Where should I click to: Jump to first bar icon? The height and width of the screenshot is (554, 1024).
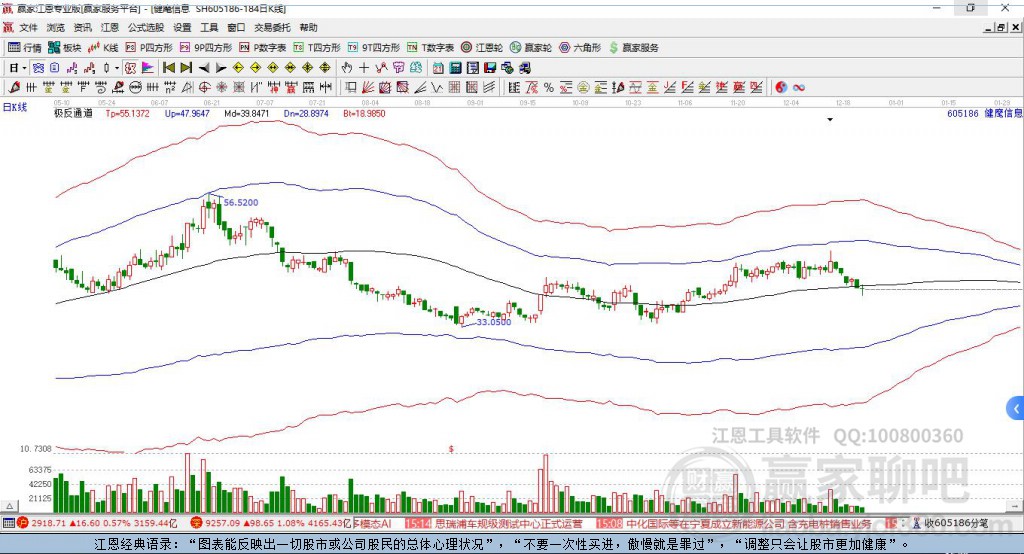[x=168, y=68]
